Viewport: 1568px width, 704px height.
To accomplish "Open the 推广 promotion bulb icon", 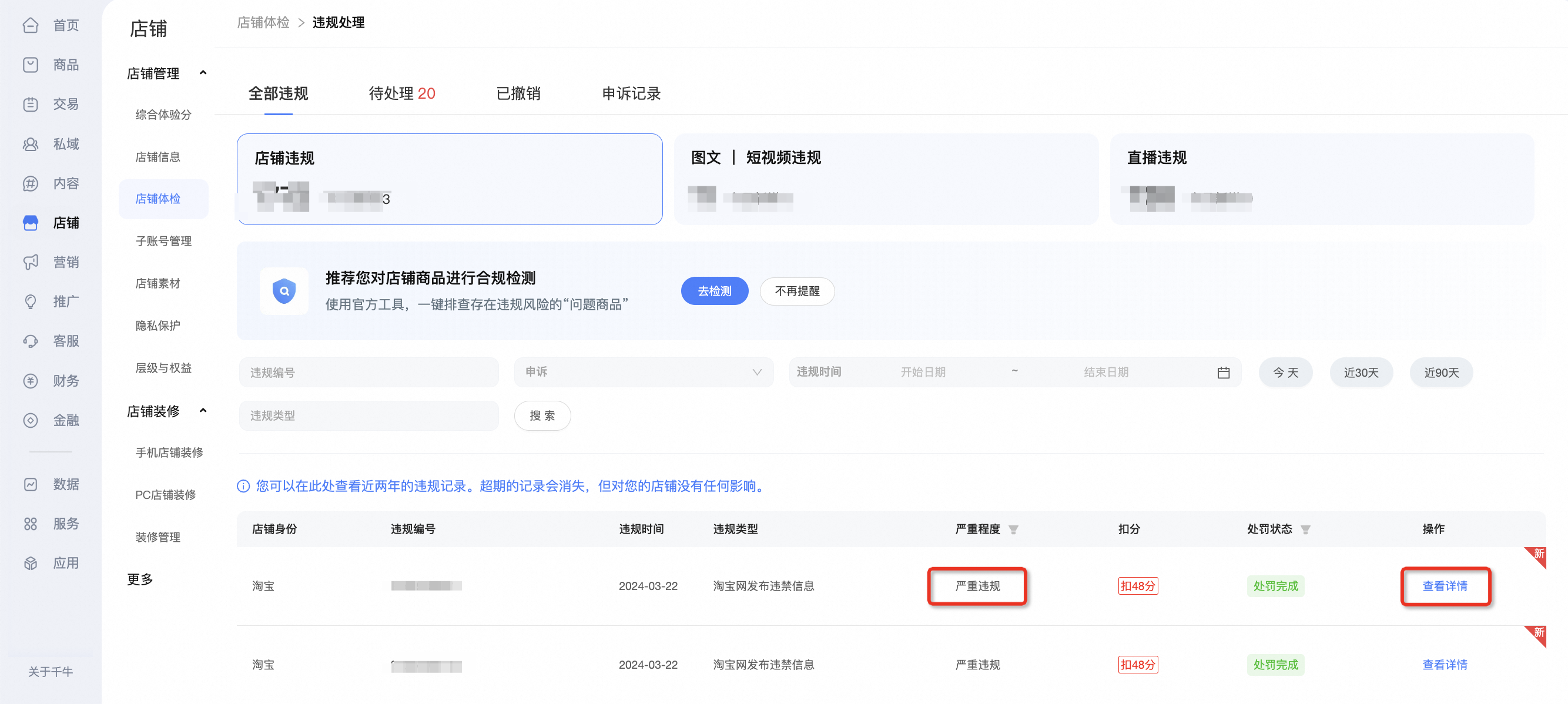I will [x=31, y=302].
